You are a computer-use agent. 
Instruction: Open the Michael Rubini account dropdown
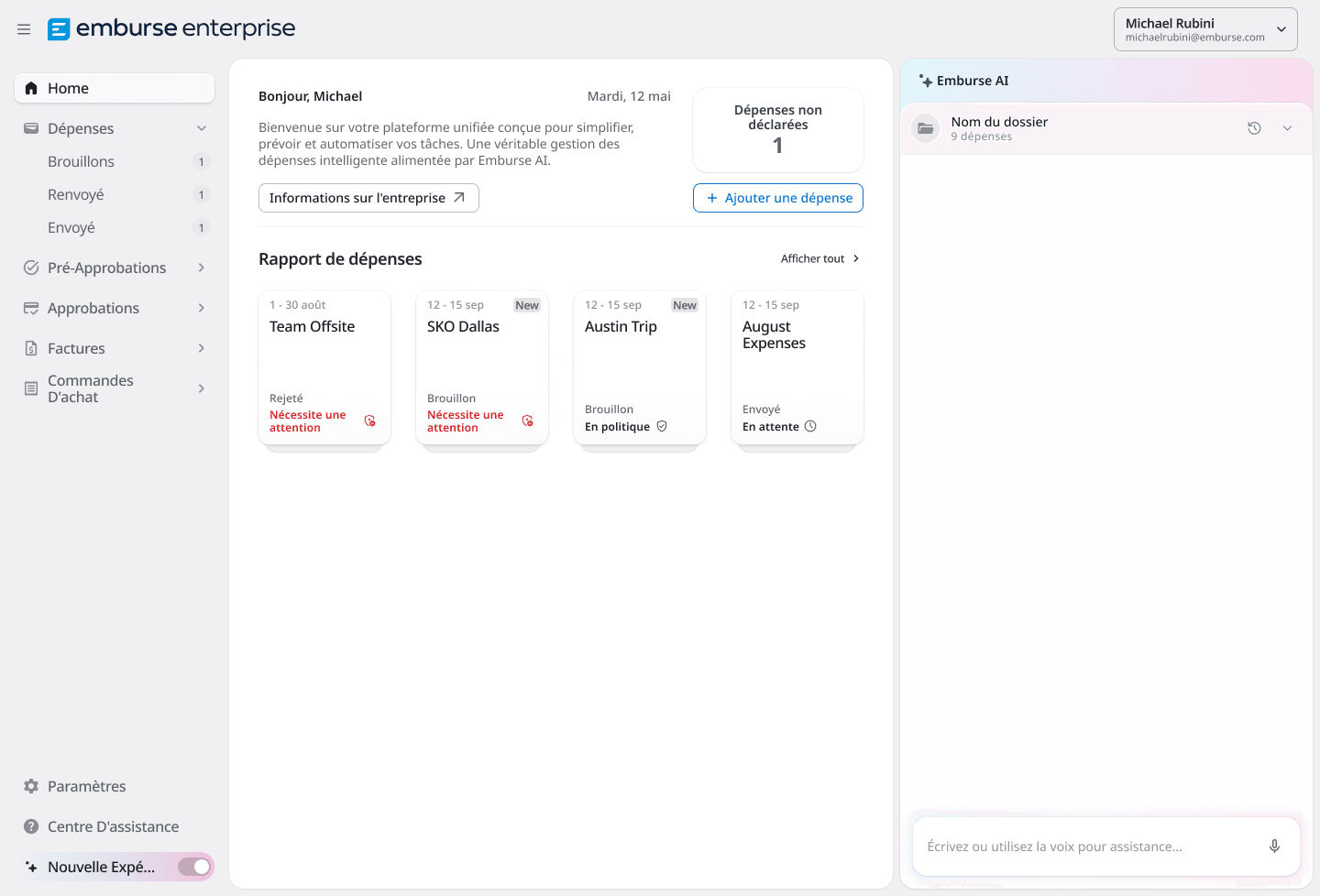click(1205, 29)
